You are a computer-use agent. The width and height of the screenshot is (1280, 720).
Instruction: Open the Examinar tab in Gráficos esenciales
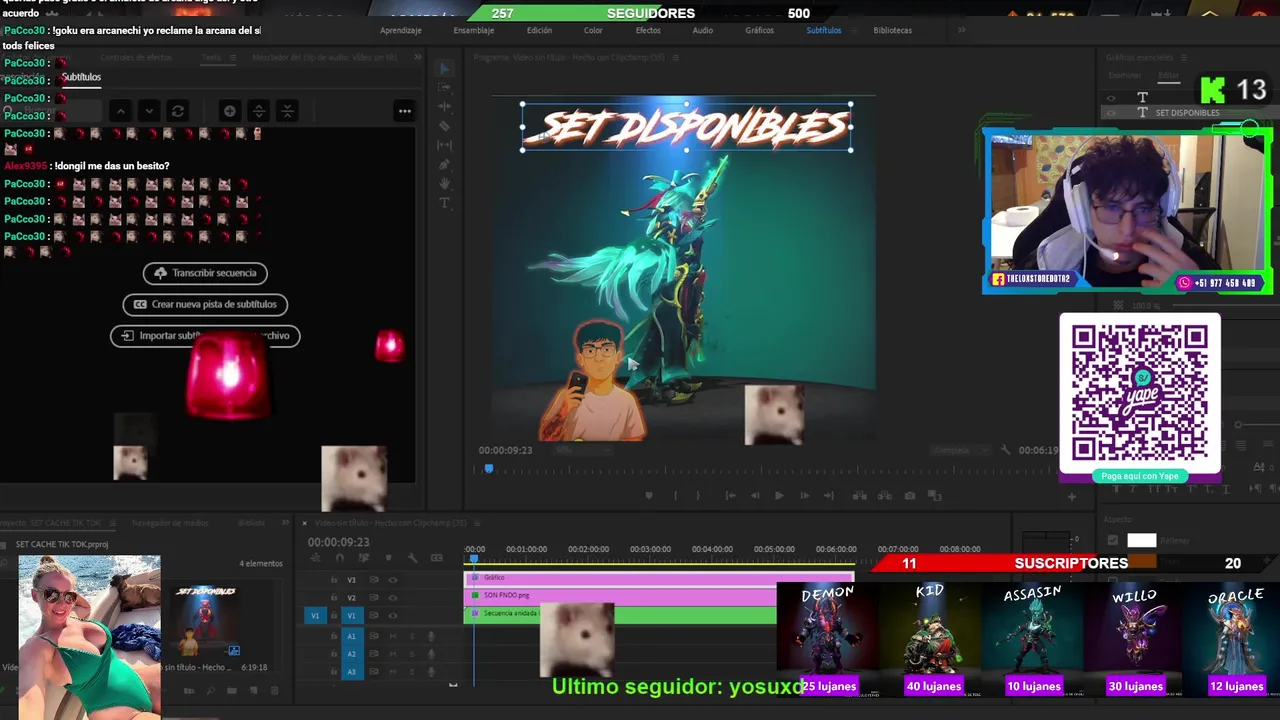coord(1124,75)
